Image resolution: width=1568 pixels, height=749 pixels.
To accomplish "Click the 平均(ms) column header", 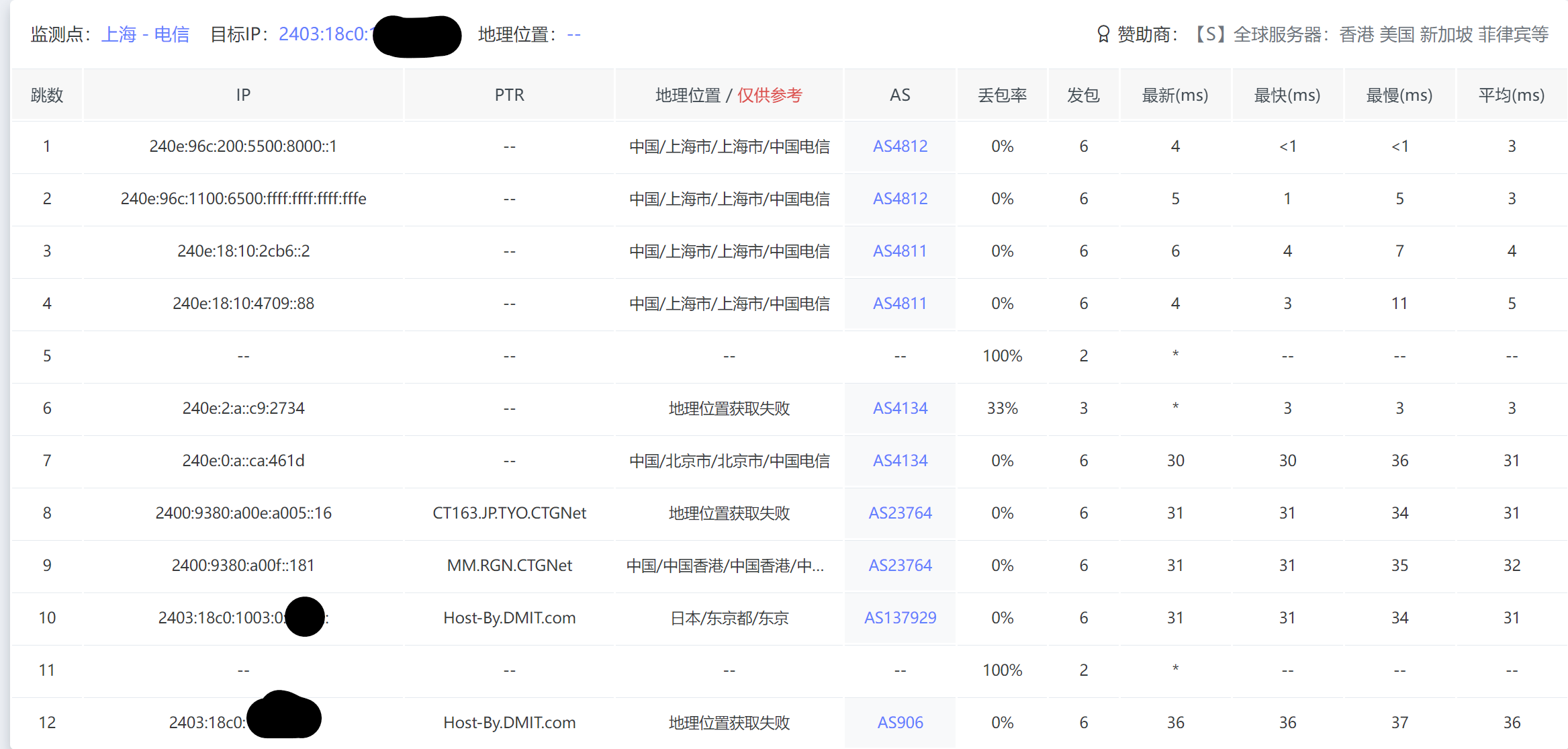I will 1512,95.
